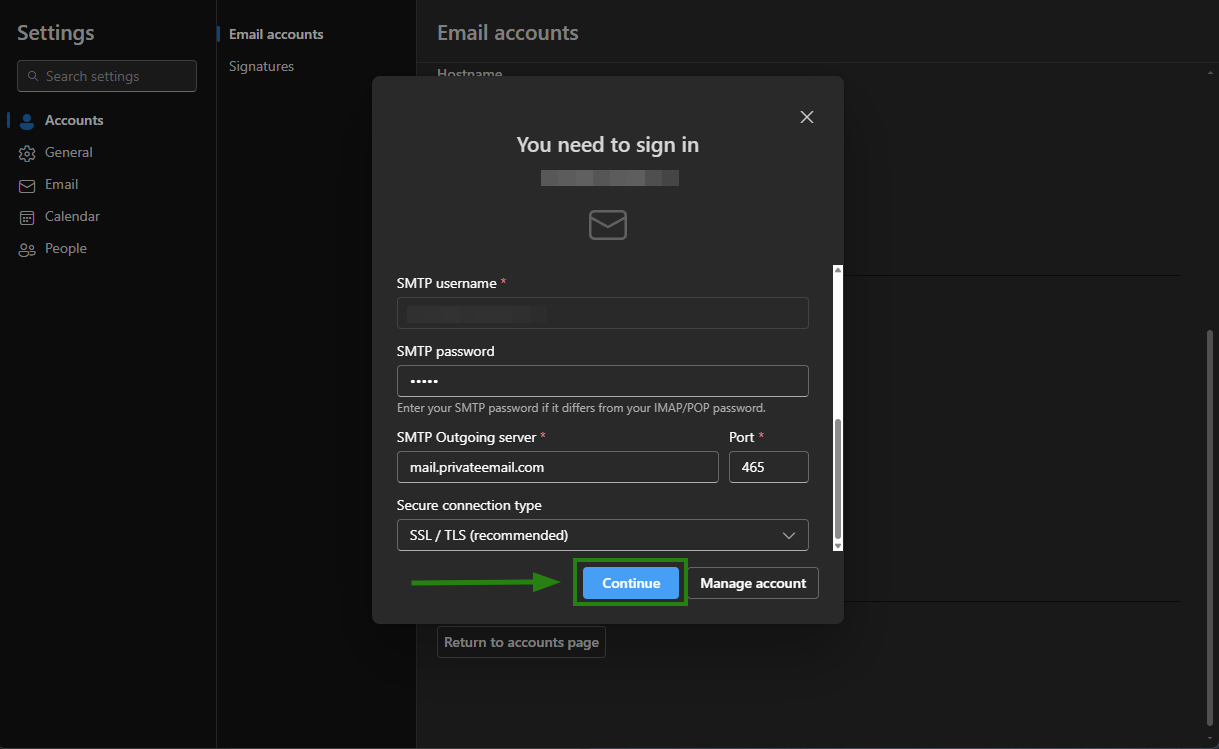Switch to the Signatures tab
This screenshot has width=1219, height=749.
click(261, 66)
